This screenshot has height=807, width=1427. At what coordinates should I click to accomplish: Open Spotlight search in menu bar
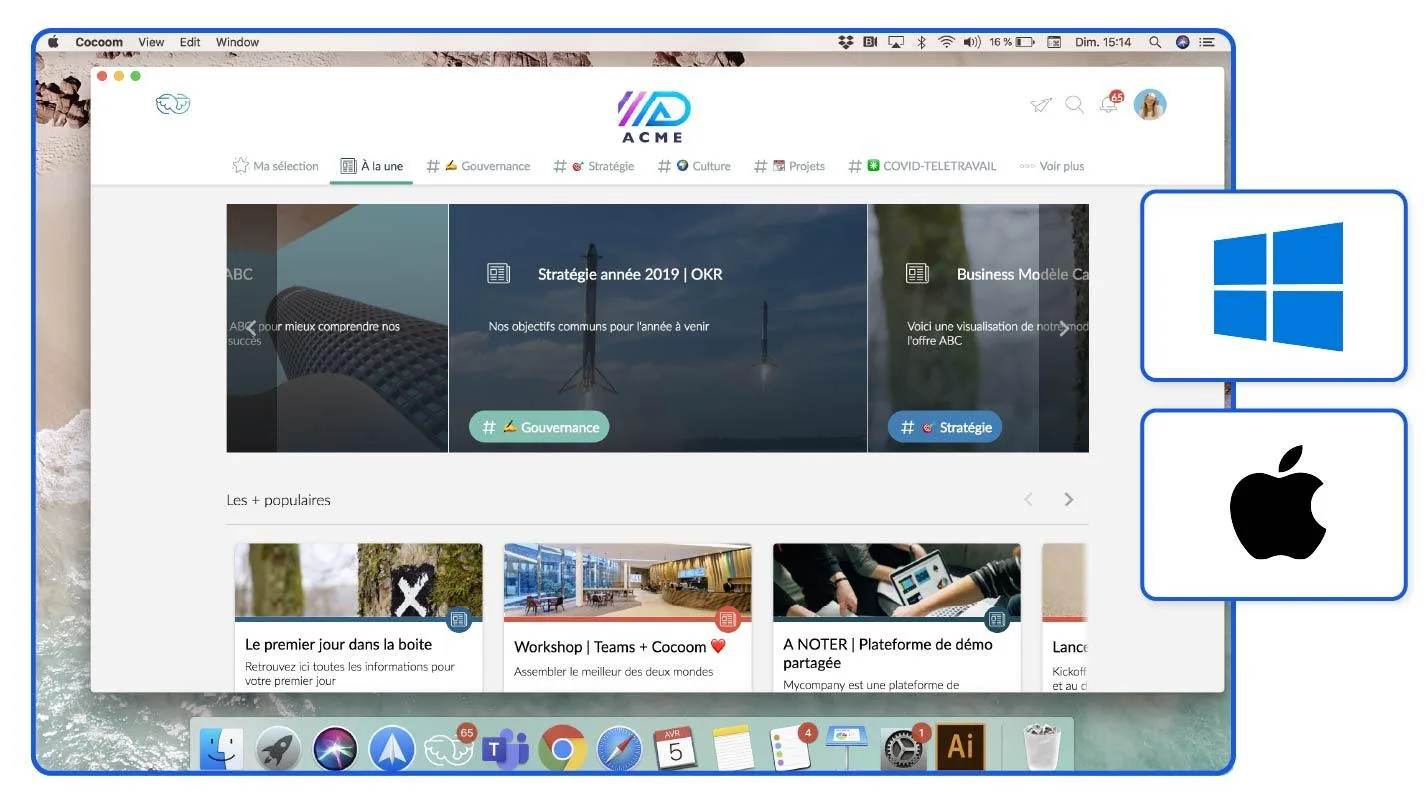pyautogui.click(x=1155, y=42)
